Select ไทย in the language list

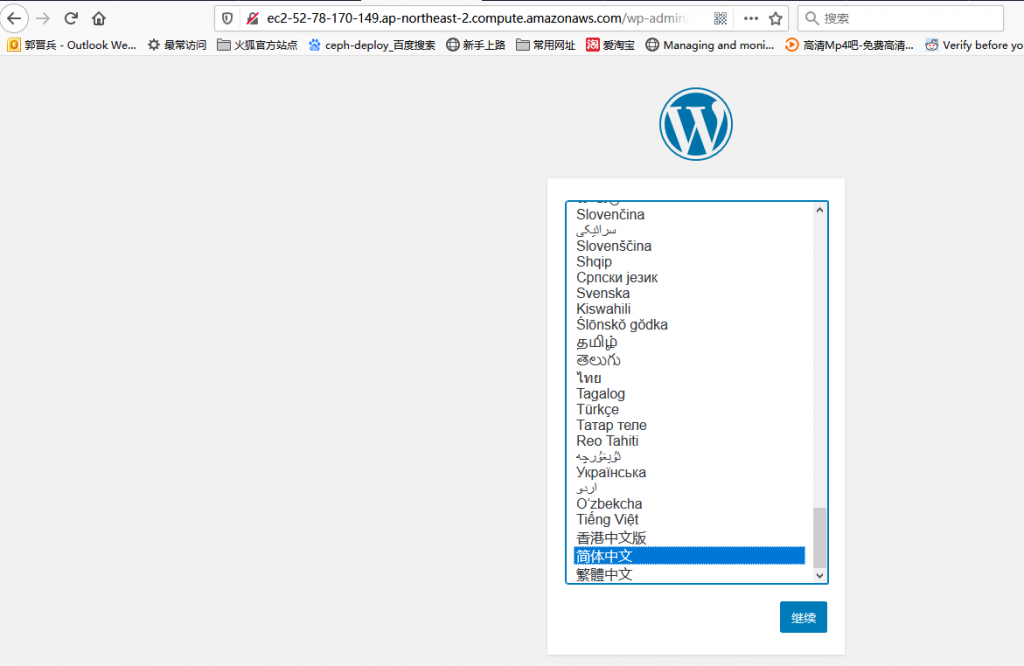coord(690,377)
